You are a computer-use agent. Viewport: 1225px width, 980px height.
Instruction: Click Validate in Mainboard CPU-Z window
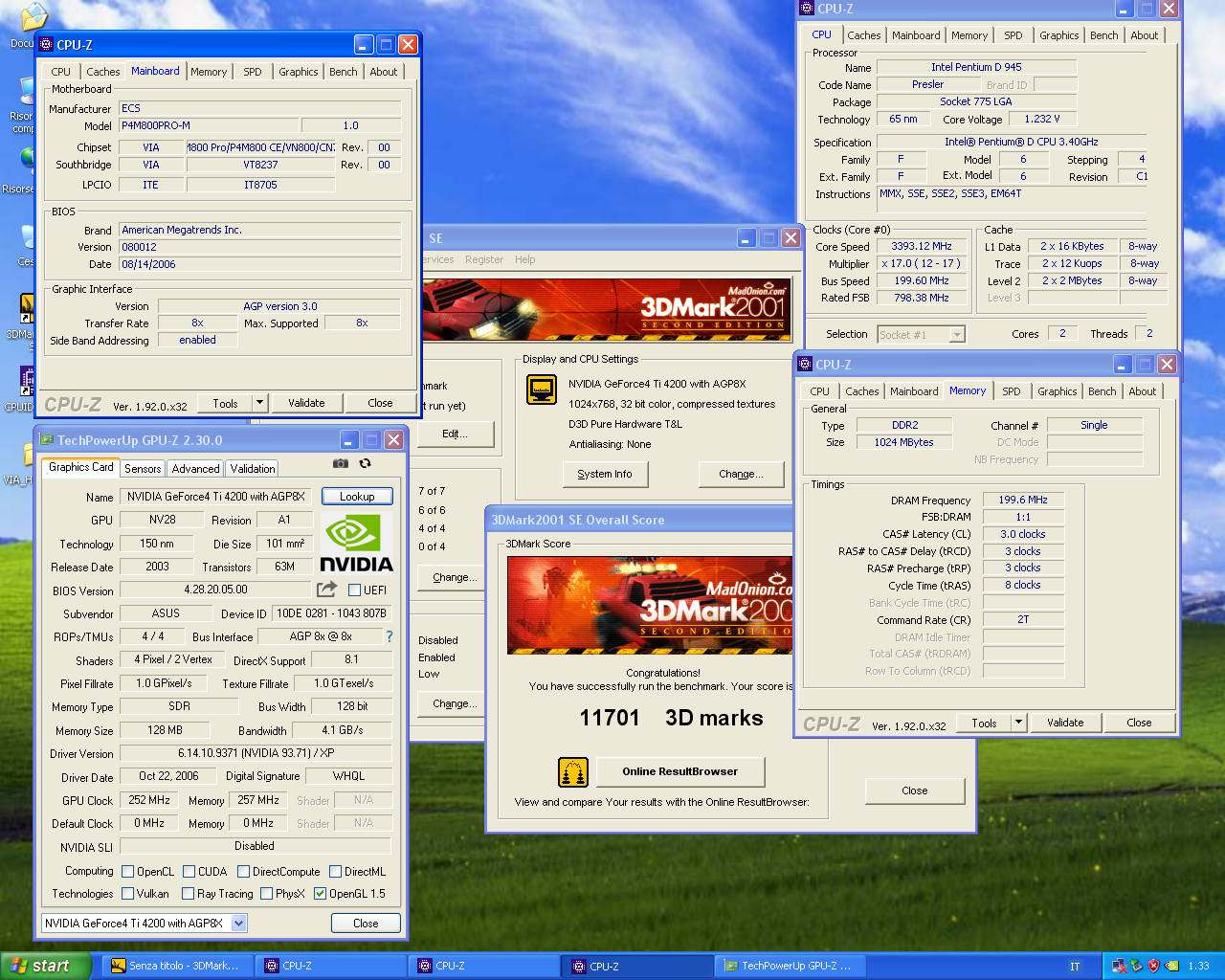click(x=306, y=403)
